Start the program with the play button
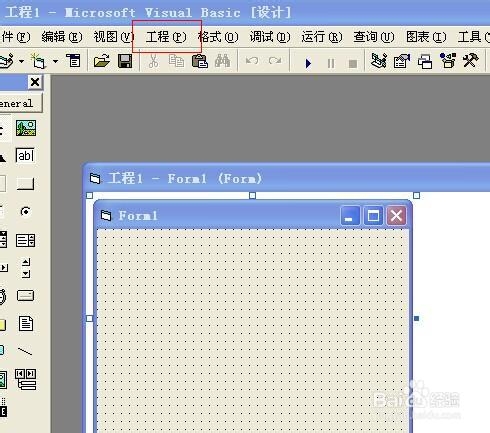This screenshot has height=433, width=490. click(308, 63)
